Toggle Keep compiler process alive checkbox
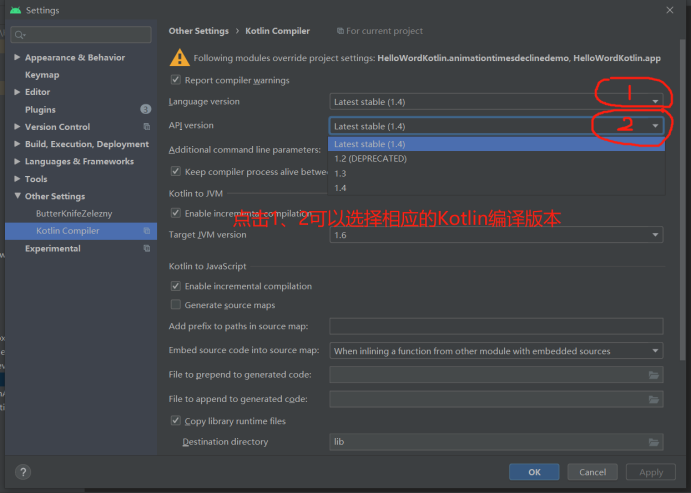Viewport: 691px width, 493px height. click(x=175, y=171)
